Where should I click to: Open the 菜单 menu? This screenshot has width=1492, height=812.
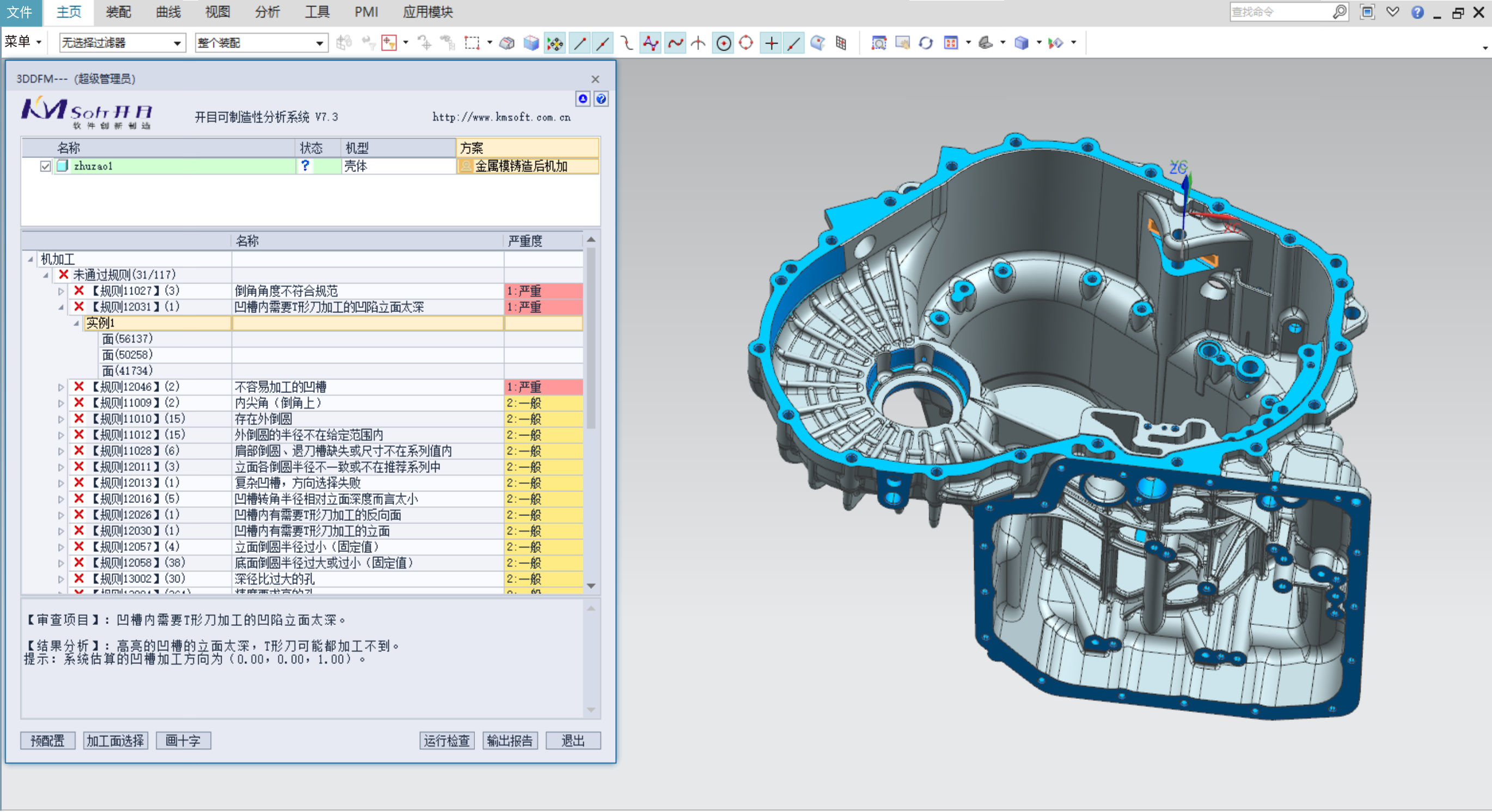pos(22,42)
